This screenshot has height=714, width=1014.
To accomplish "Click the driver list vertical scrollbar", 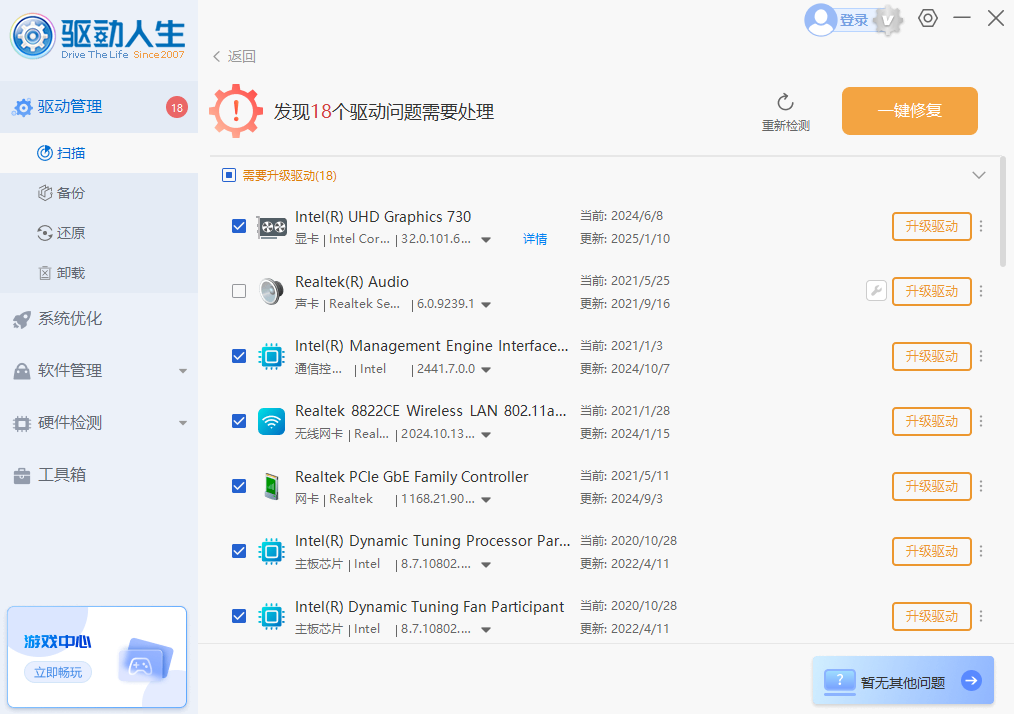I will point(1003,211).
